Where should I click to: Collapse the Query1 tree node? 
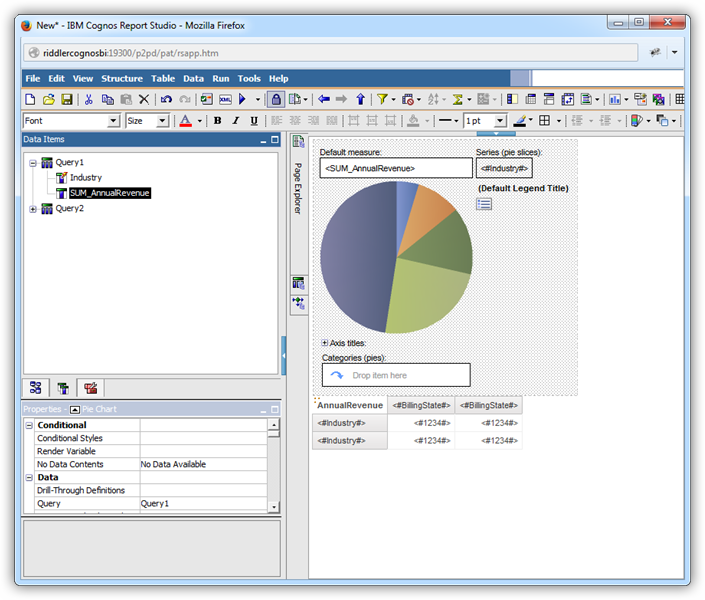click(x=33, y=163)
